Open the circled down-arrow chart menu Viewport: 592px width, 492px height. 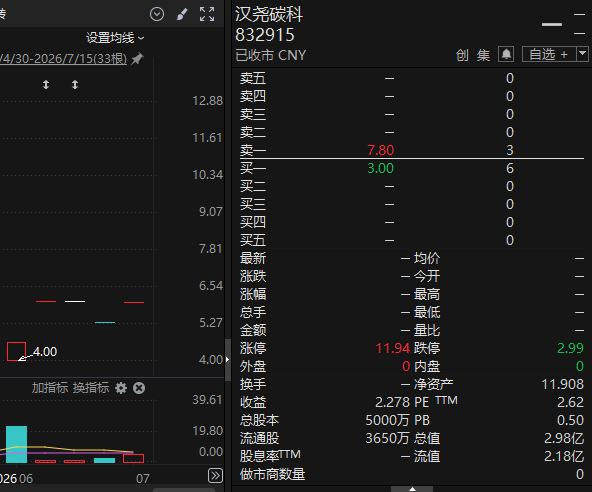coord(157,14)
